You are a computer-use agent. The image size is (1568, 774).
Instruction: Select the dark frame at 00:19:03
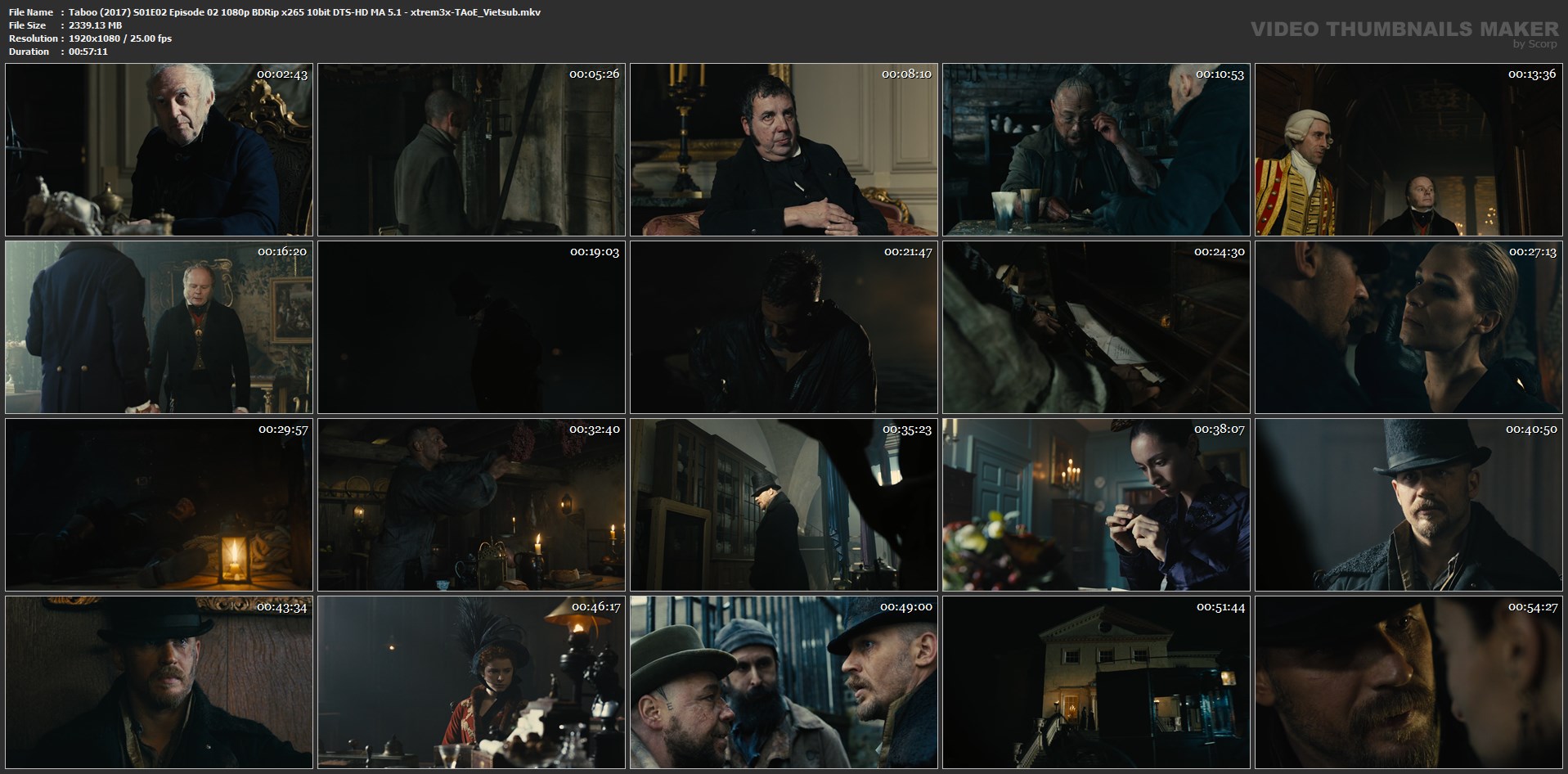point(471,327)
